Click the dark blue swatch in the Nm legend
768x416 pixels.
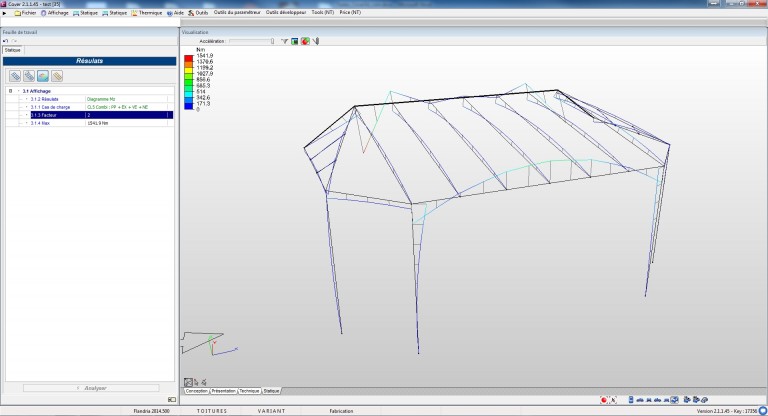(x=189, y=106)
